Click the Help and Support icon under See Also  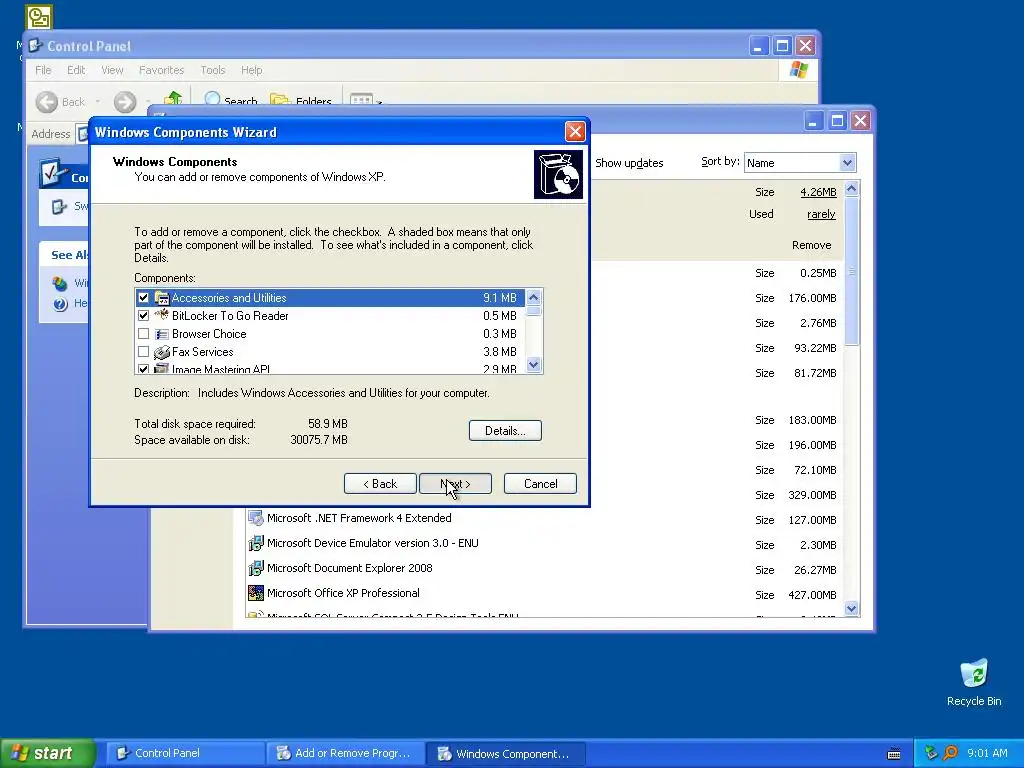(60, 304)
